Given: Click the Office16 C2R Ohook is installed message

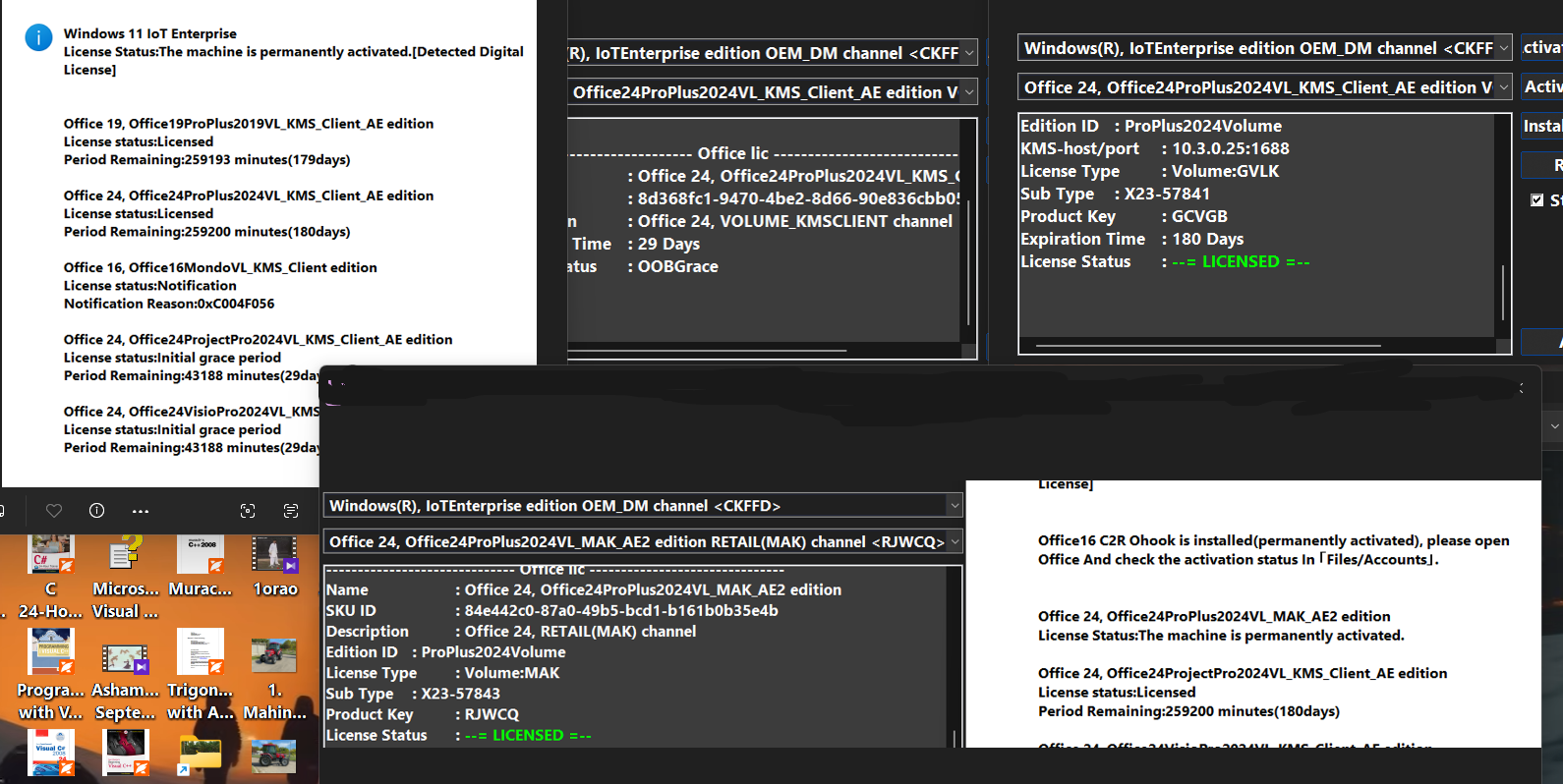Looking at the screenshot, I should coord(1273,550).
